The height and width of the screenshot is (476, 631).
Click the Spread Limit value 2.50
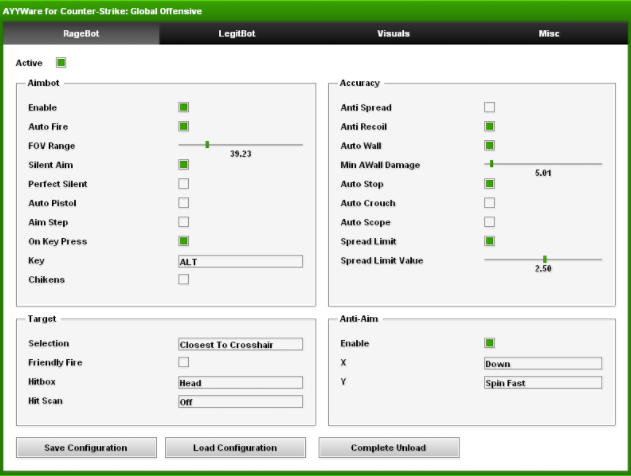point(543,268)
